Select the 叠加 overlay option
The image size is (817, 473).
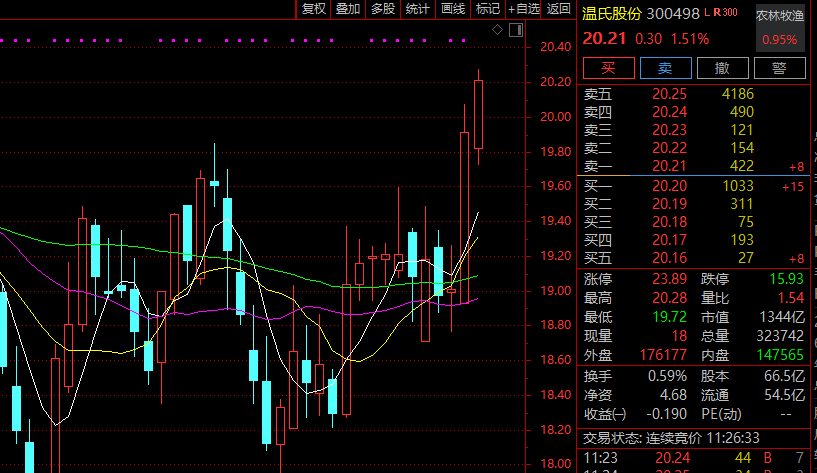point(348,9)
